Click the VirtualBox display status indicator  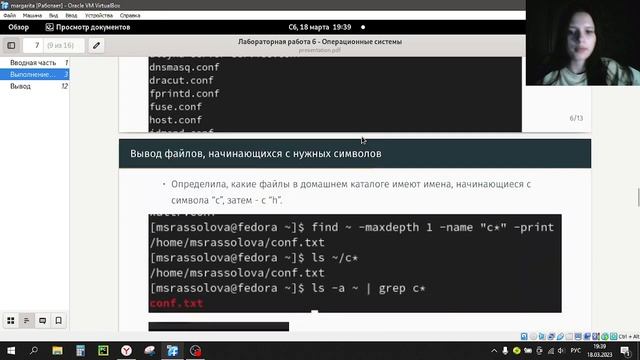point(578,336)
